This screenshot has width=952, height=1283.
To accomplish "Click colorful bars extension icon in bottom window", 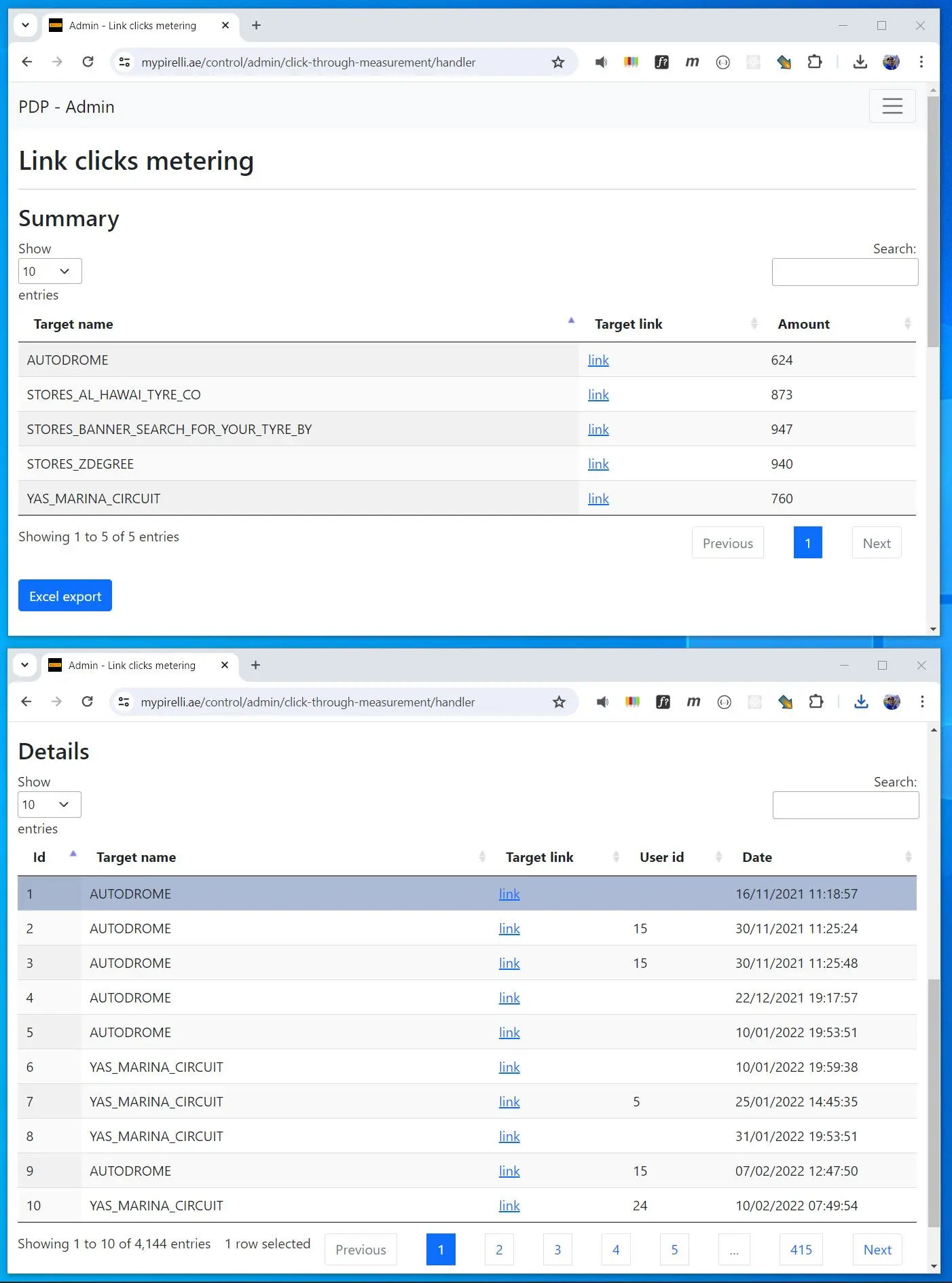I will pos(632,702).
